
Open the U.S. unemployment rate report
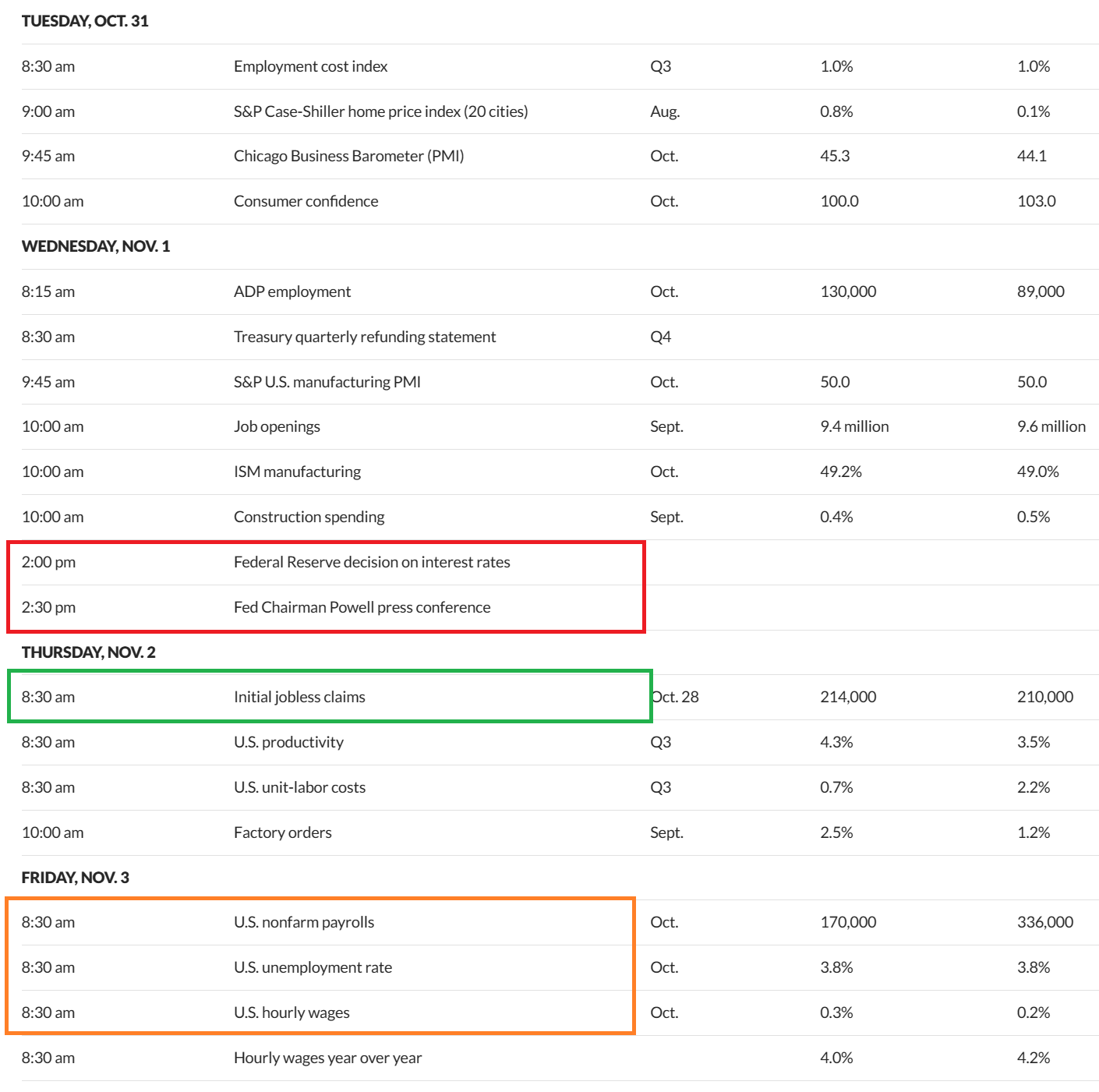point(313,967)
